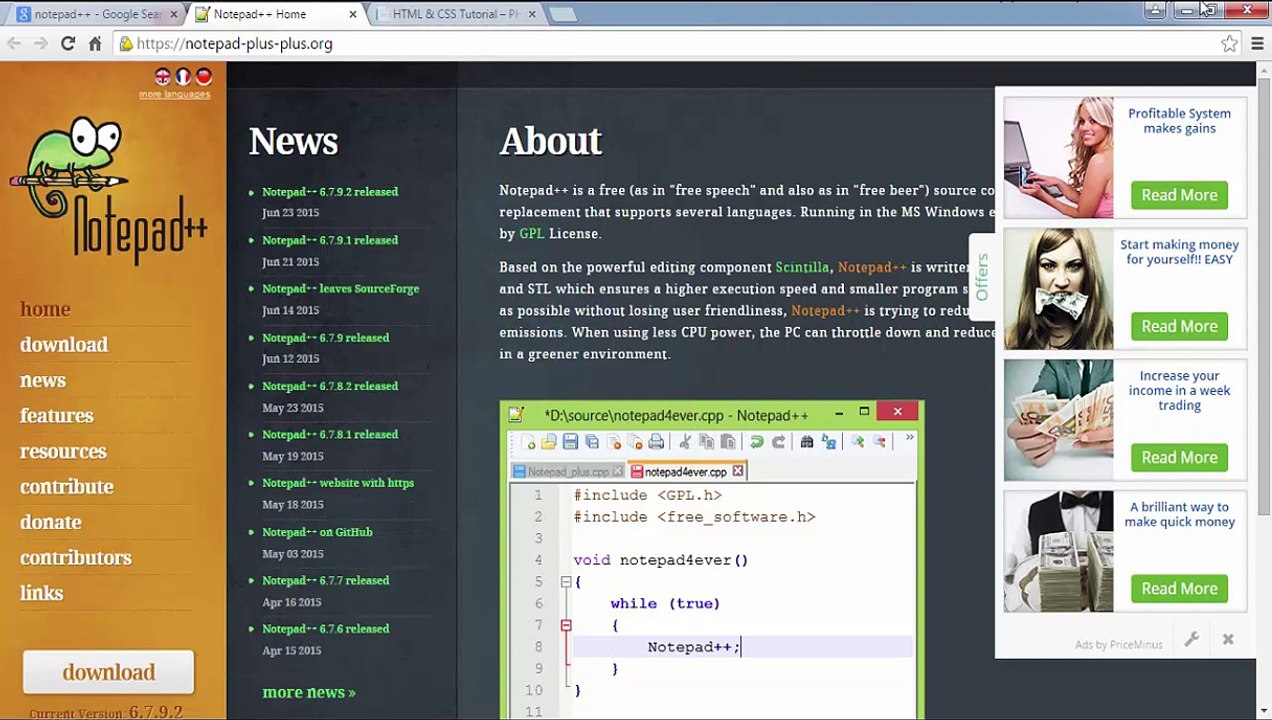This screenshot has width=1272, height=720.
Task: Close the Google Search tab
Action: [x=174, y=14]
